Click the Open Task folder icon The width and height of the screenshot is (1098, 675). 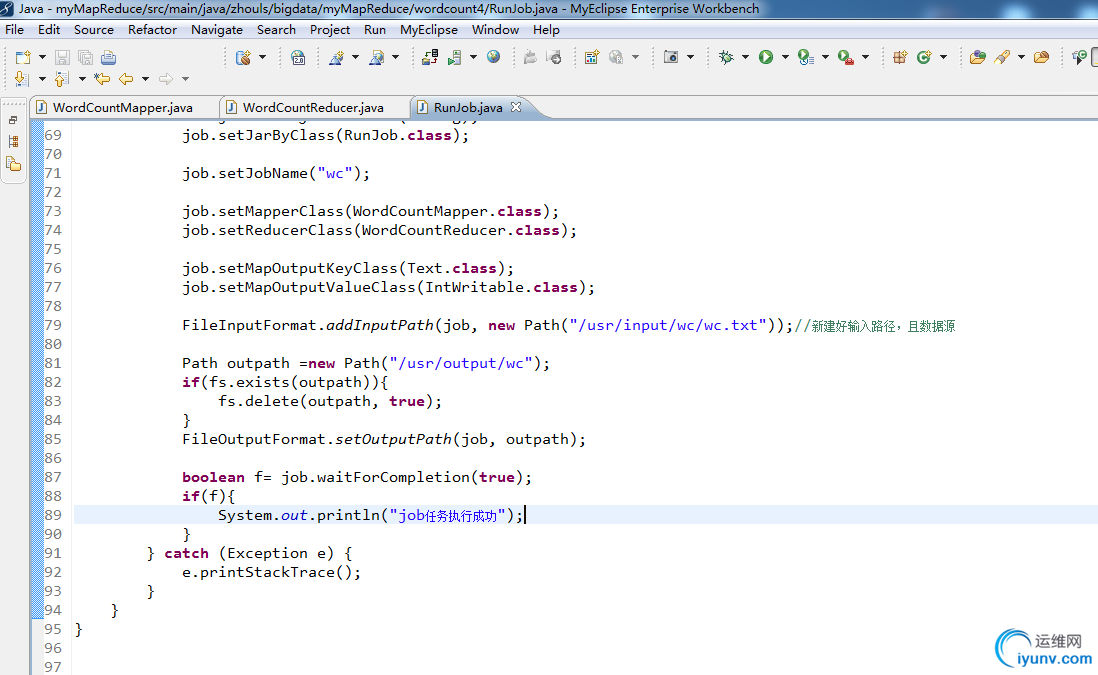coord(1041,57)
